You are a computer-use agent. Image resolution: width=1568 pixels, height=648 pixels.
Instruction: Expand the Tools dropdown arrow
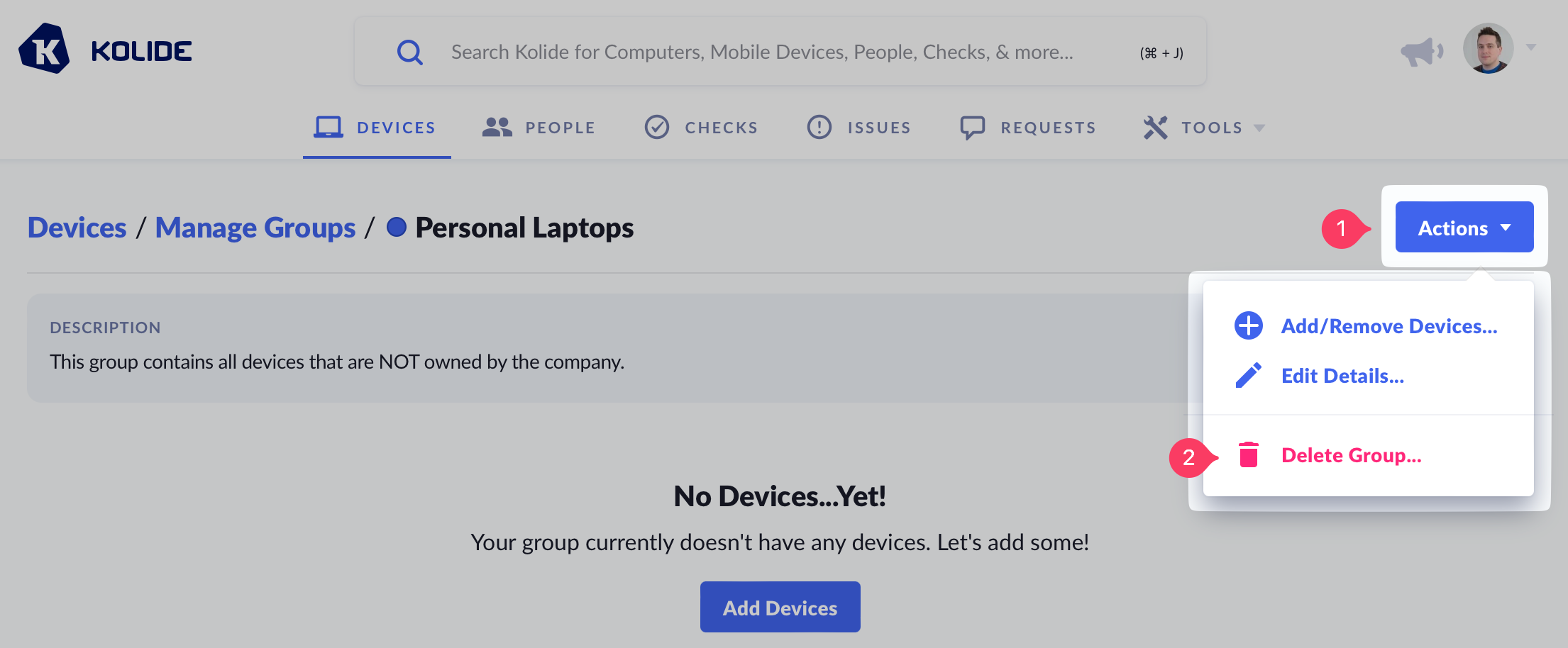(1259, 128)
